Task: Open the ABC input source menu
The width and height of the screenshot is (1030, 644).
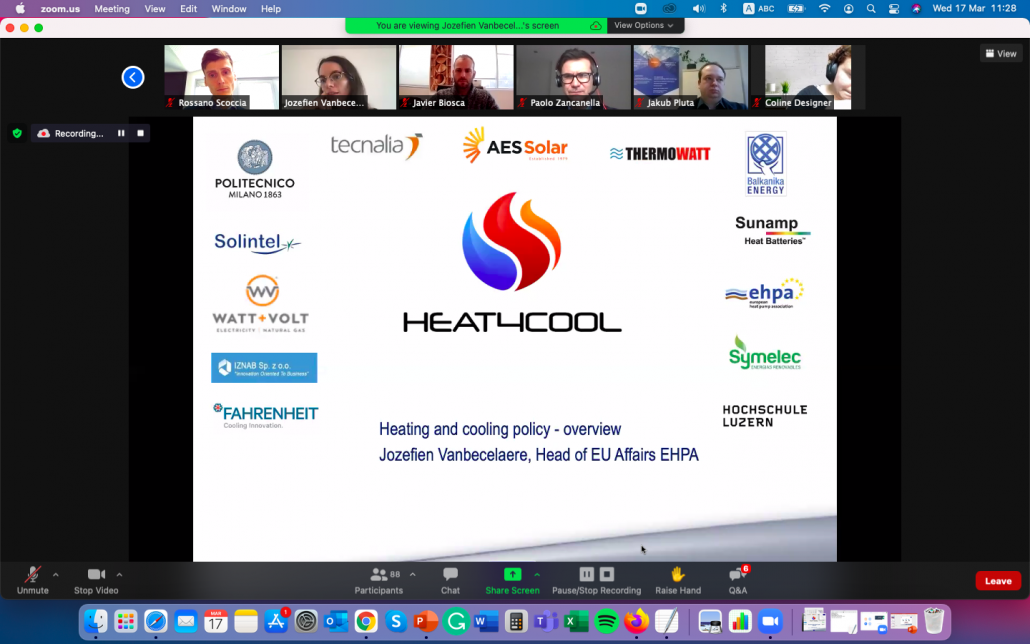Action: (759, 9)
